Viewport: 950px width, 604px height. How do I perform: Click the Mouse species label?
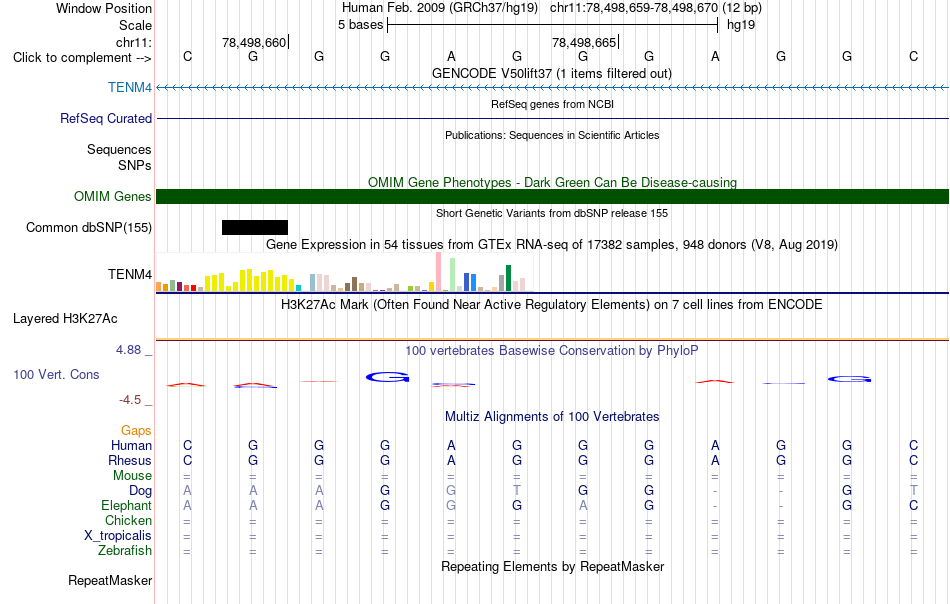point(132,476)
